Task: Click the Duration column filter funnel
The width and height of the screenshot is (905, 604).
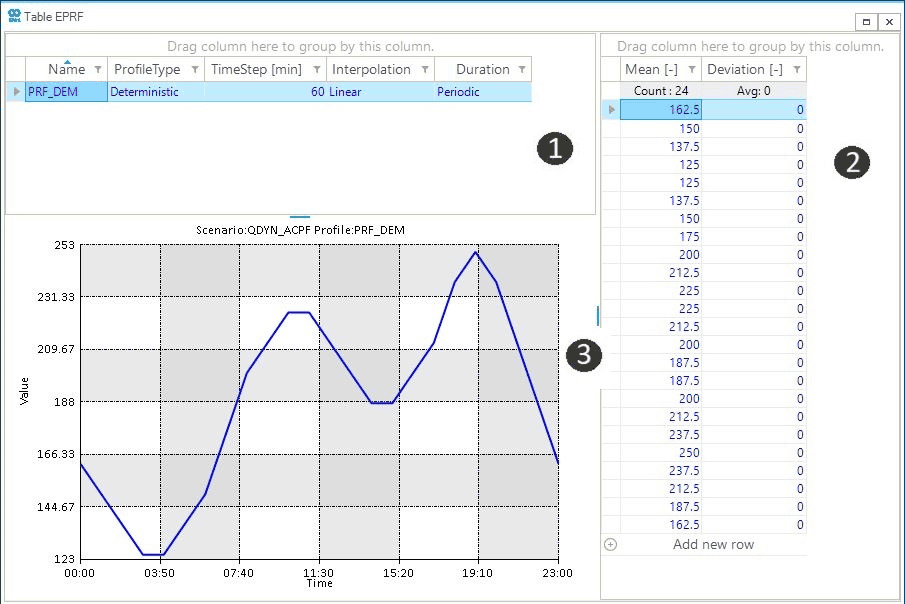Action: click(520, 70)
